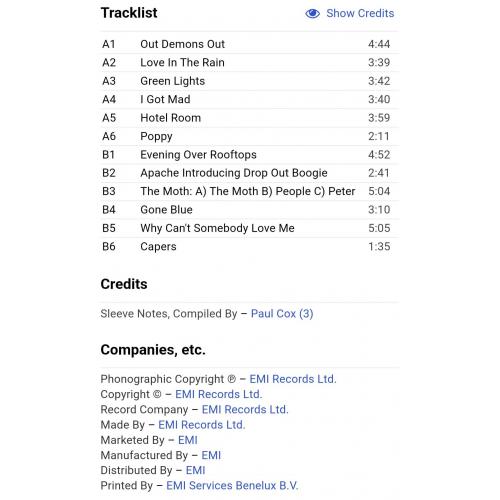Viewport: 500px width, 500px height.
Task: Select track A2 Love In The Rain
Action: (x=250, y=63)
